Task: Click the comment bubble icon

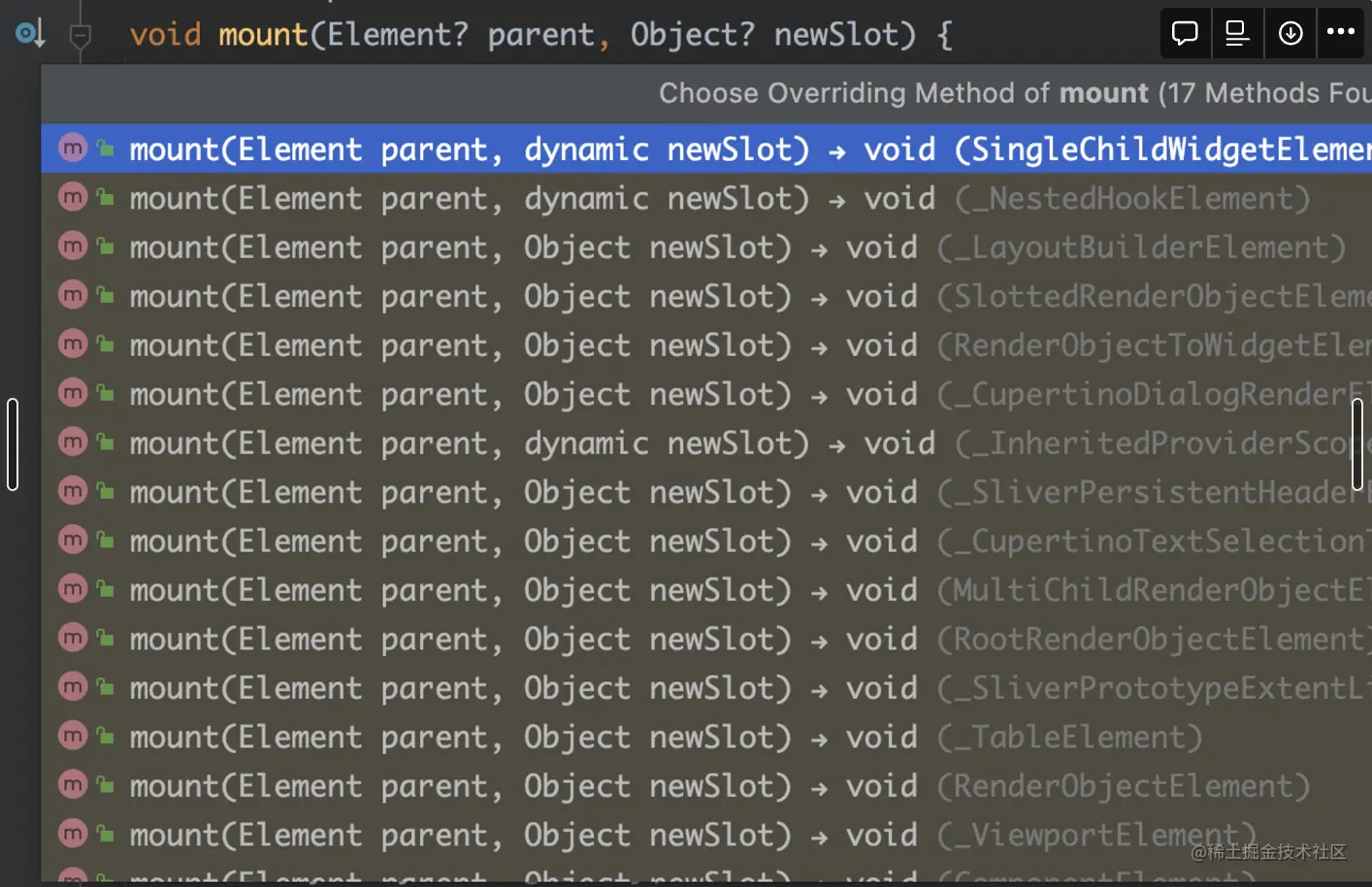Action: click(x=1185, y=33)
